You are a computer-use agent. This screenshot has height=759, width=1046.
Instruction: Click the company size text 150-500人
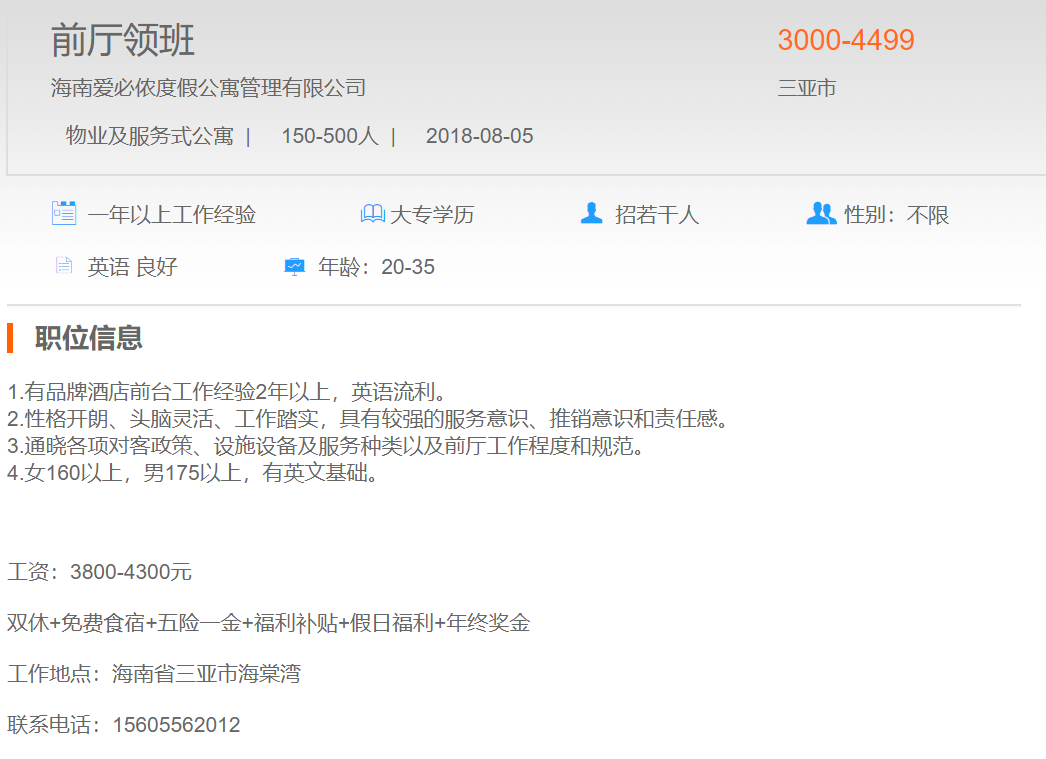pyautogui.click(x=329, y=136)
